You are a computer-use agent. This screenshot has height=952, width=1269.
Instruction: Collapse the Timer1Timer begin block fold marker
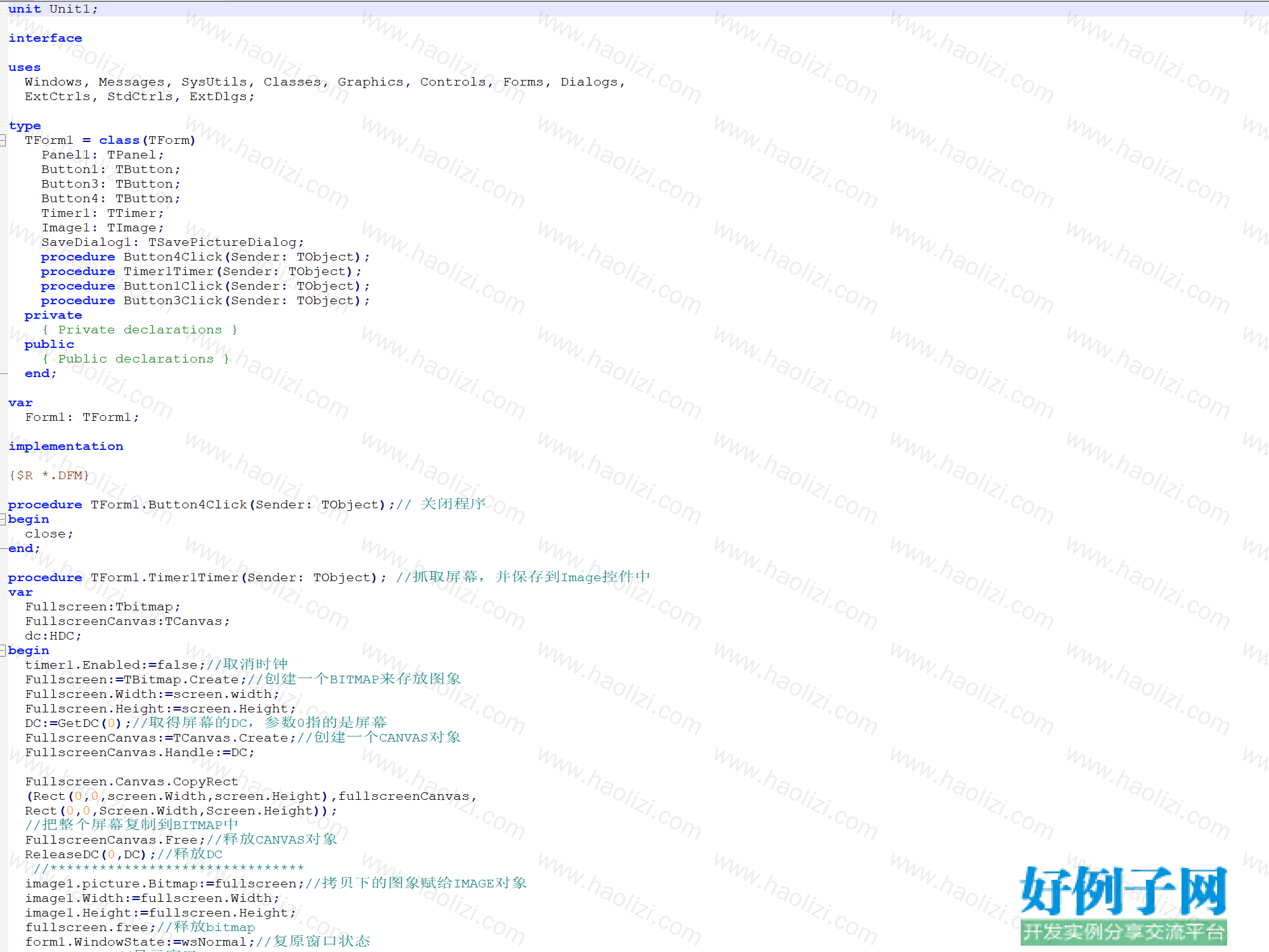[3, 651]
